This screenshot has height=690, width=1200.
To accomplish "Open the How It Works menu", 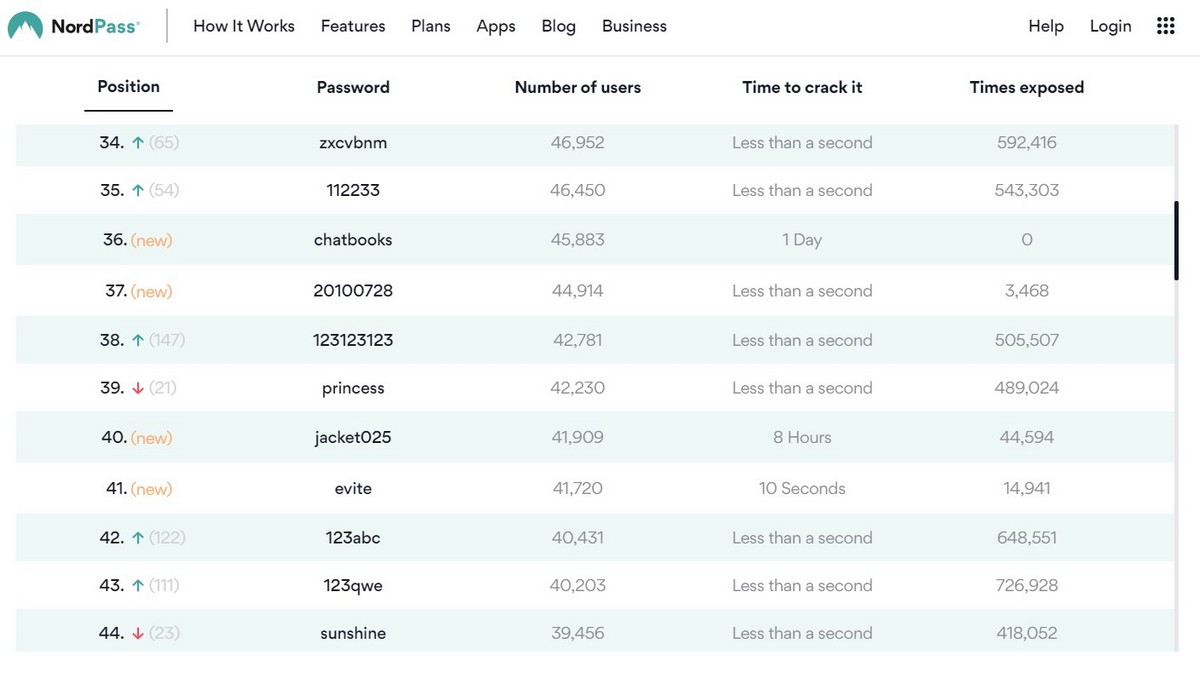I will [x=244, y=26].
